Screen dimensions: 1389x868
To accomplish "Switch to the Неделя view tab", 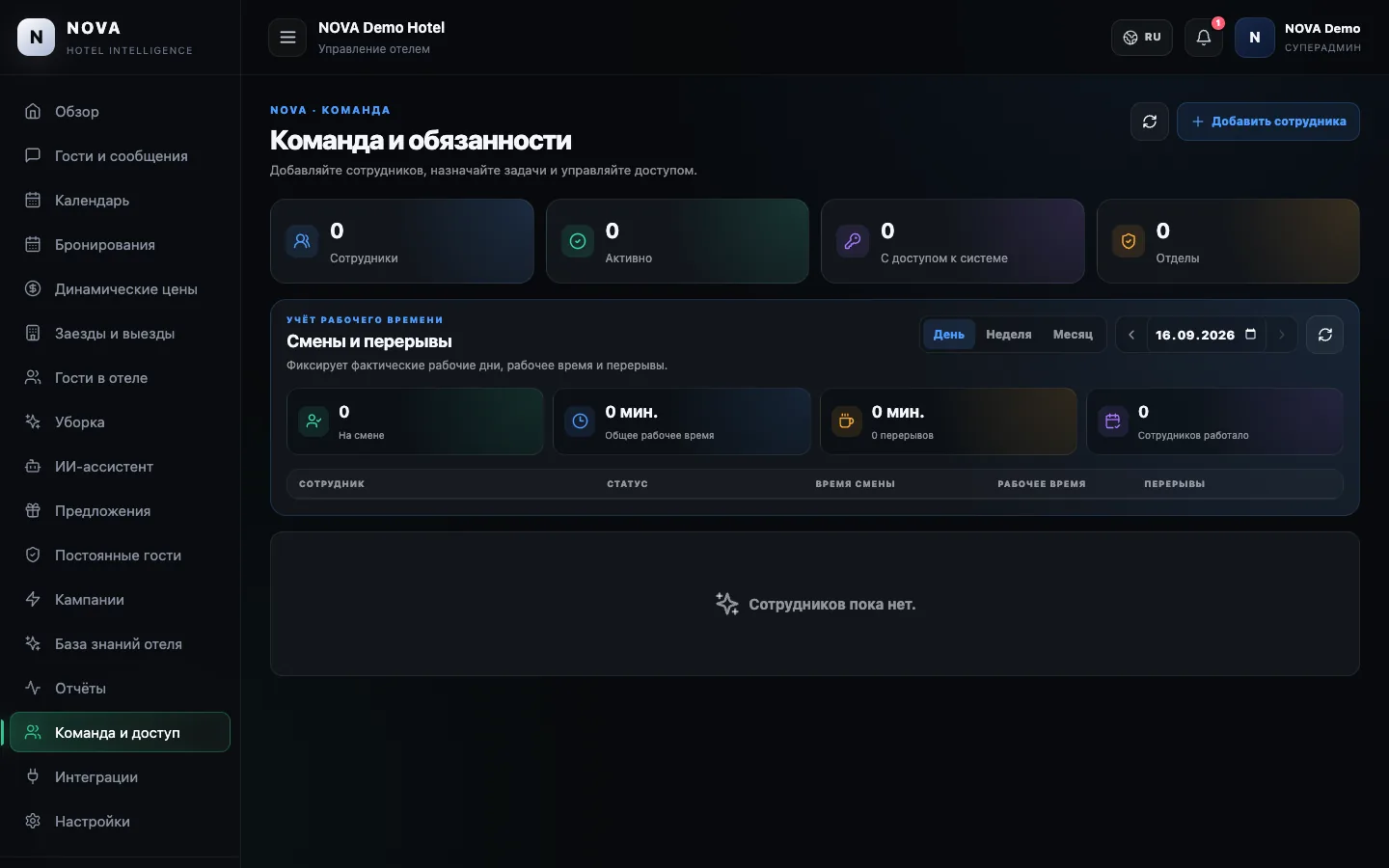I will click(1009, 335).
